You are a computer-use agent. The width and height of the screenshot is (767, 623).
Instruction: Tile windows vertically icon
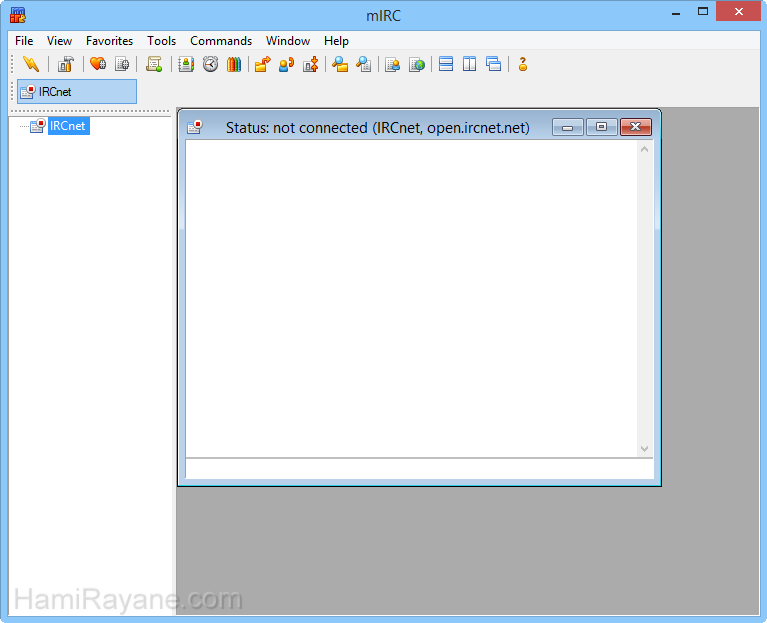pyautogui.click(x=470, y=64)
